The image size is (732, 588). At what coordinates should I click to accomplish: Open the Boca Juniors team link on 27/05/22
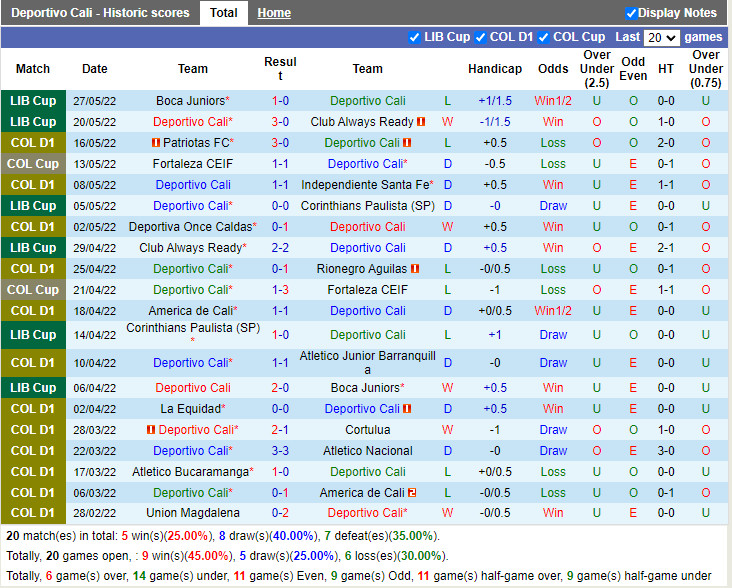(x=189, y=101)
